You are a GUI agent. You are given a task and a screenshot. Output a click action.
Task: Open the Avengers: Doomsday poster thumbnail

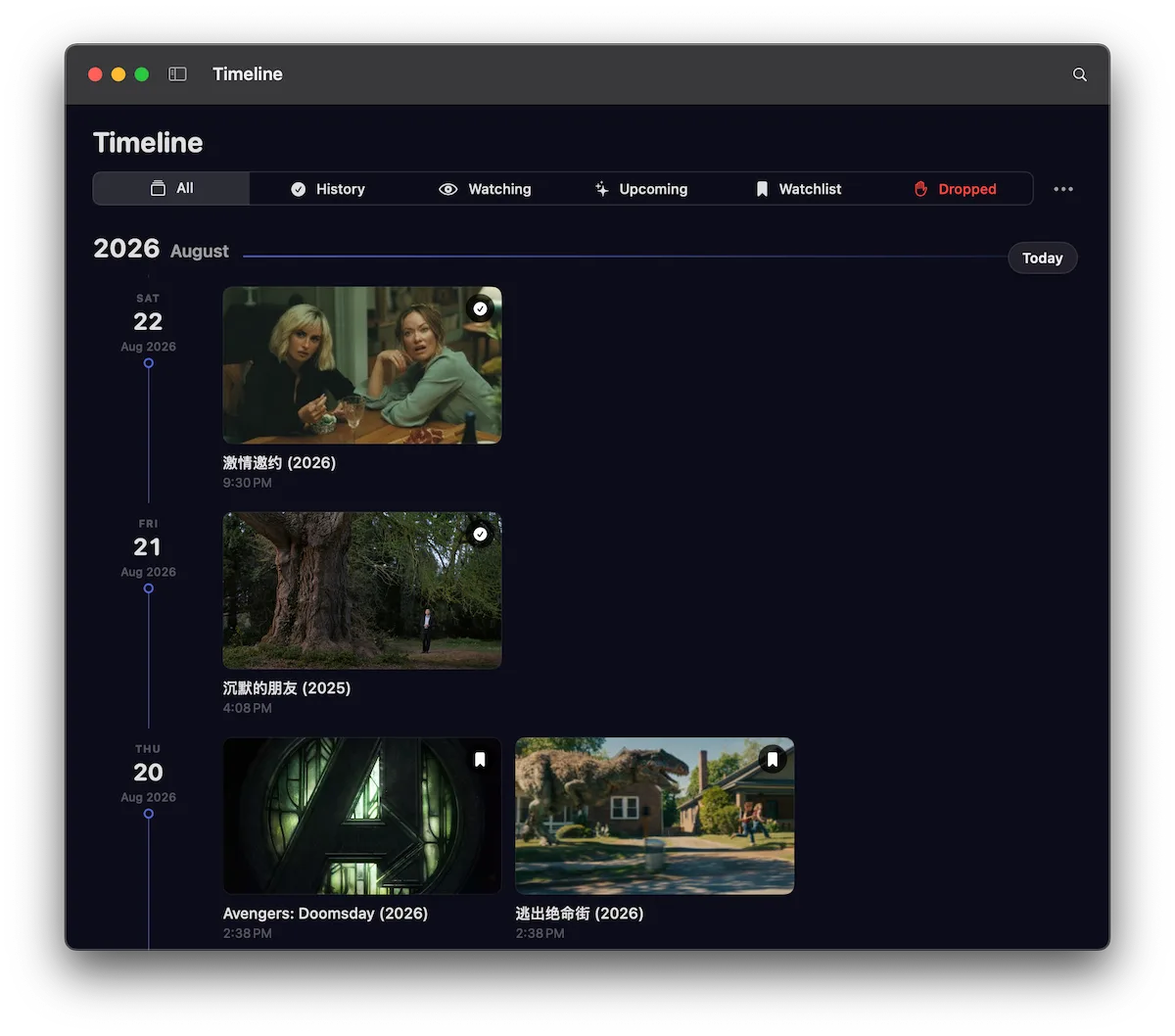[362, 816]
